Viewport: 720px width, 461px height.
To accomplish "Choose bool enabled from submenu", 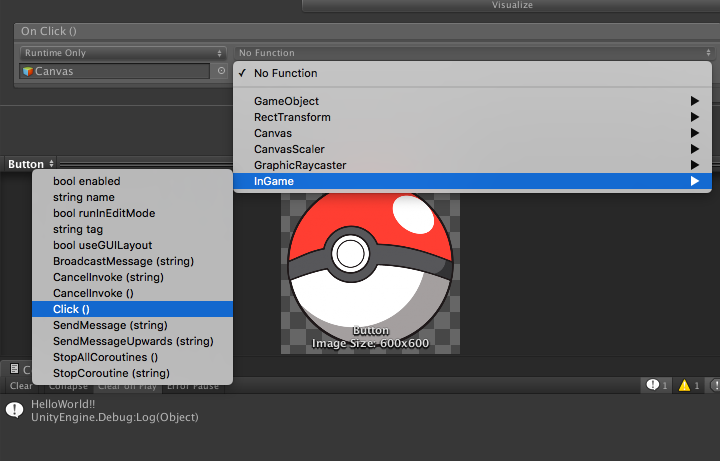I will pos(132,181).
